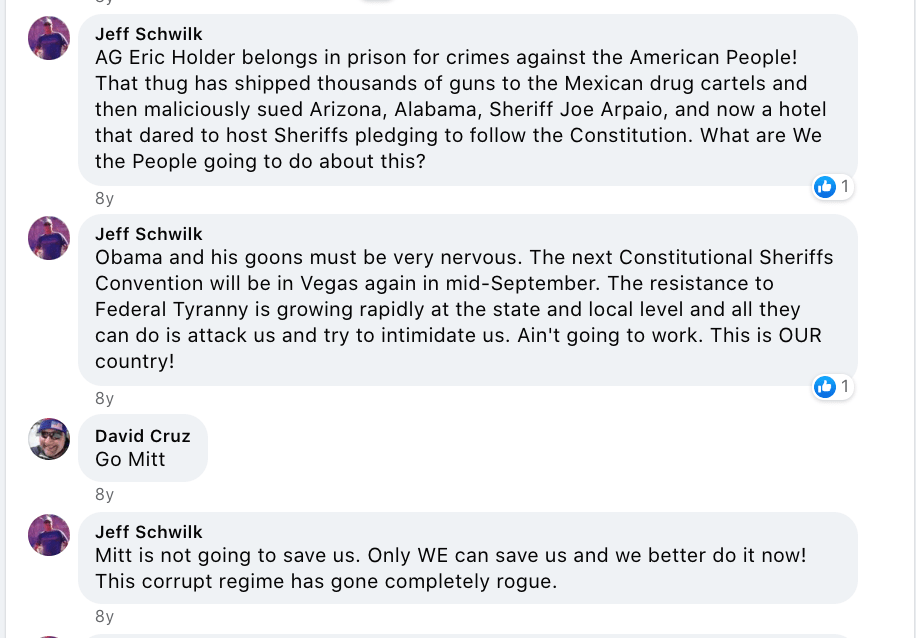The width and height of the screenshot is (916, 638).
Task: Open Jeff Schwilk's avatar beside Eric Holder comment
Action: pyautogui.click(x=49, y=38)
